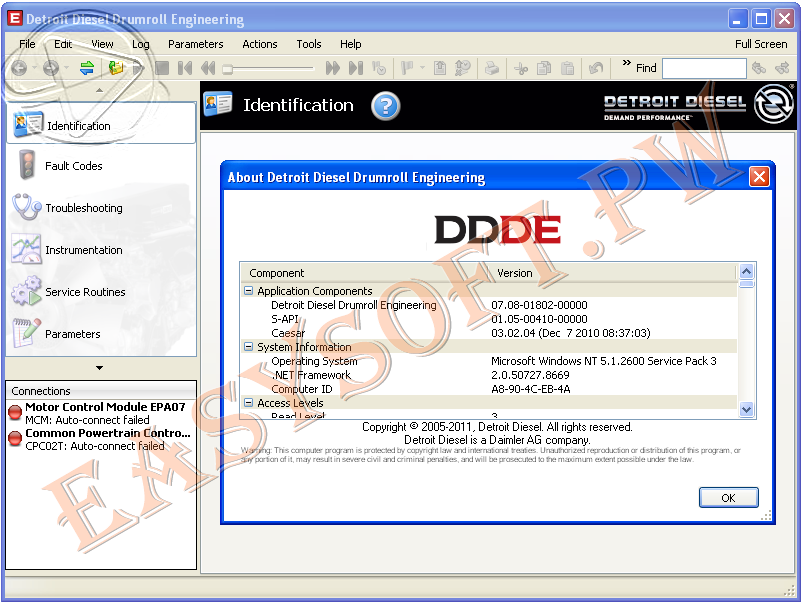Click OK in the About dialog
Viewport: 801px width, 603px height.
coord(728,498)
